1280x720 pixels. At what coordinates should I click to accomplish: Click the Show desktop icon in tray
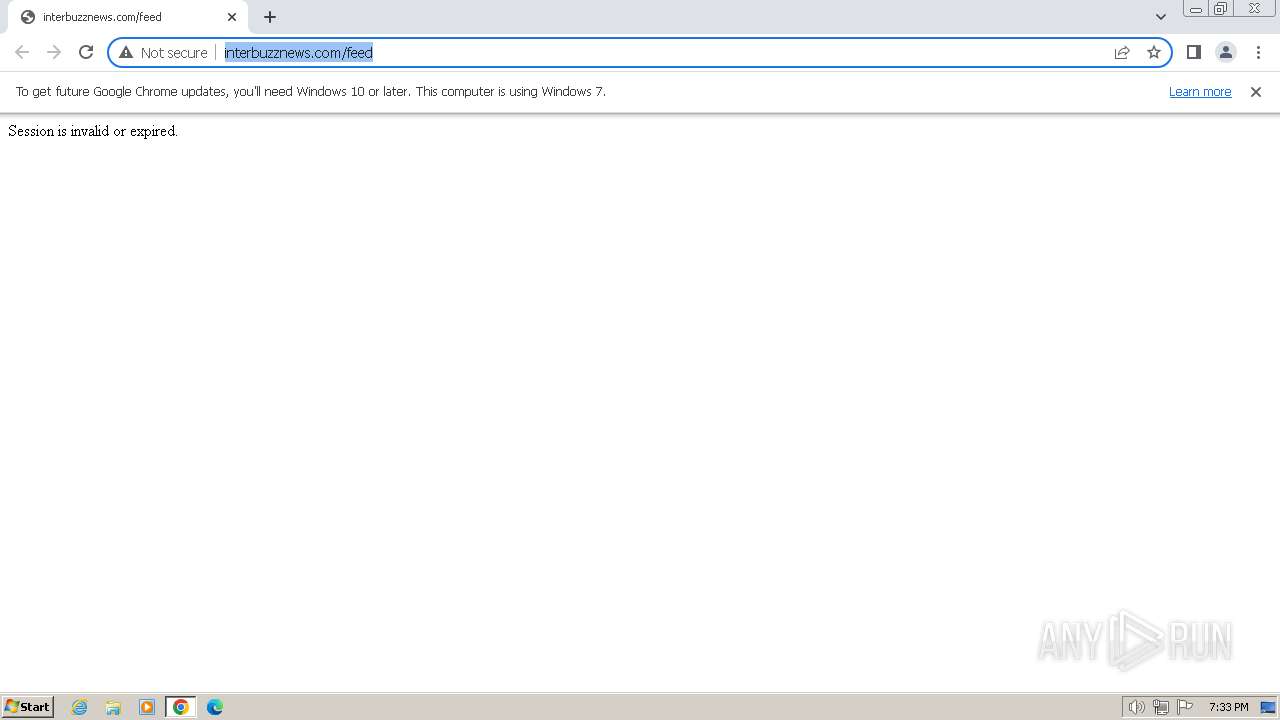pyautogui.click(x=1268, y=707)
